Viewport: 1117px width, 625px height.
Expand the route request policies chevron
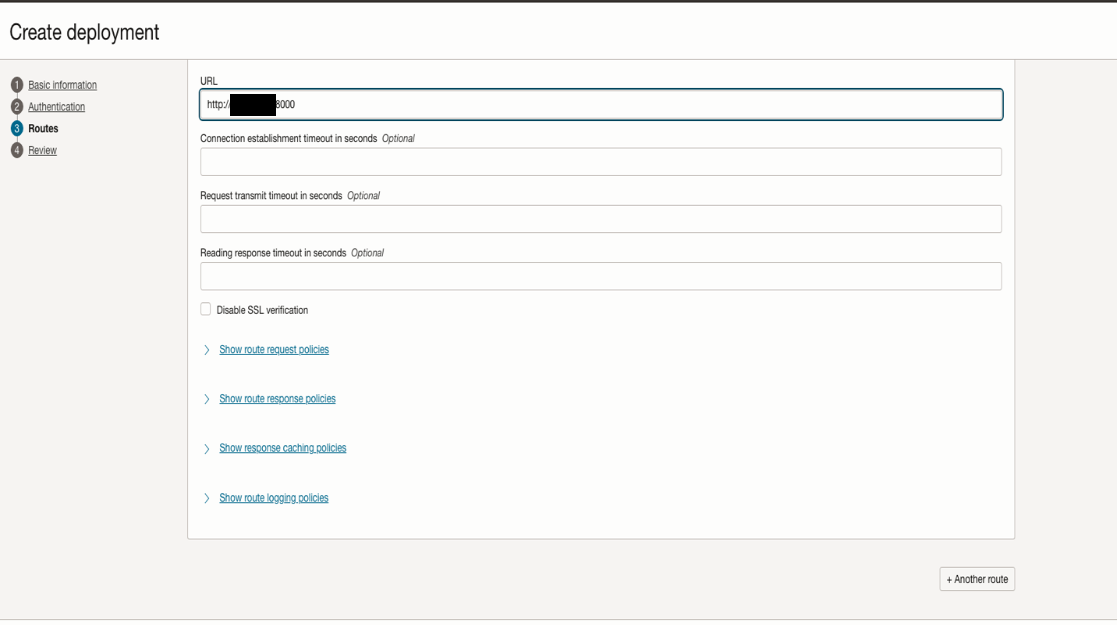(x=204, y=349)
